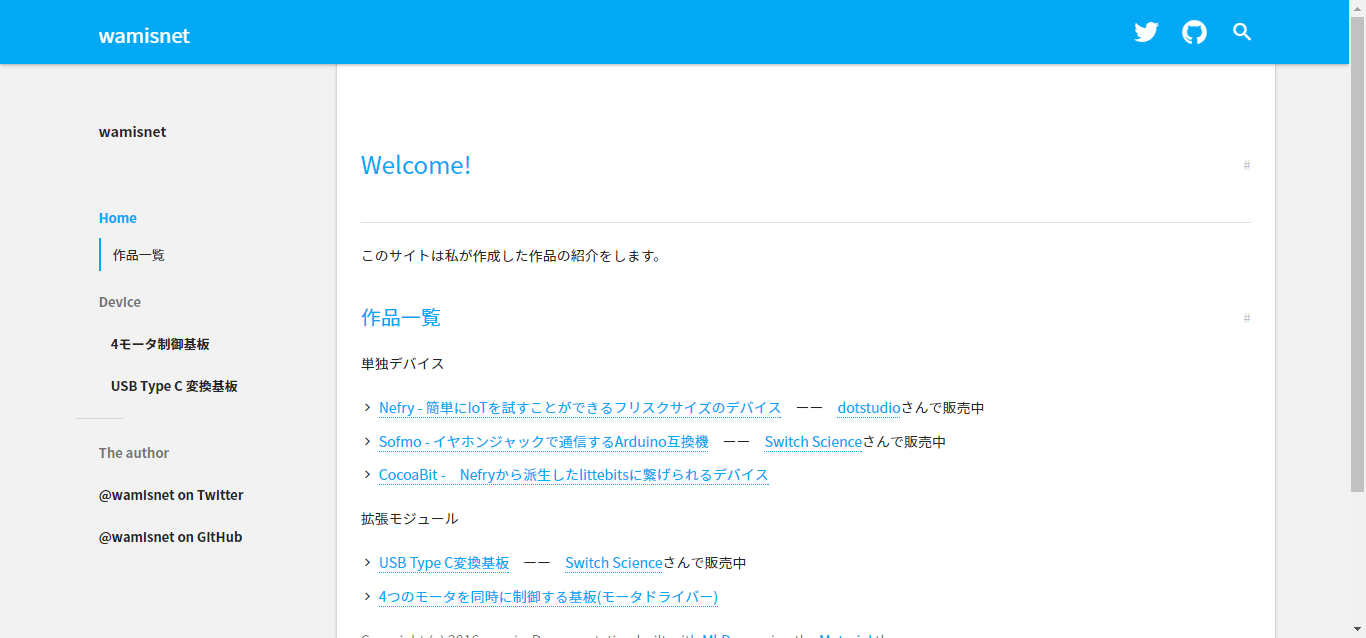
Task: Open @wamisnet on Twitter sidebar link
Action: coord(171,495)
